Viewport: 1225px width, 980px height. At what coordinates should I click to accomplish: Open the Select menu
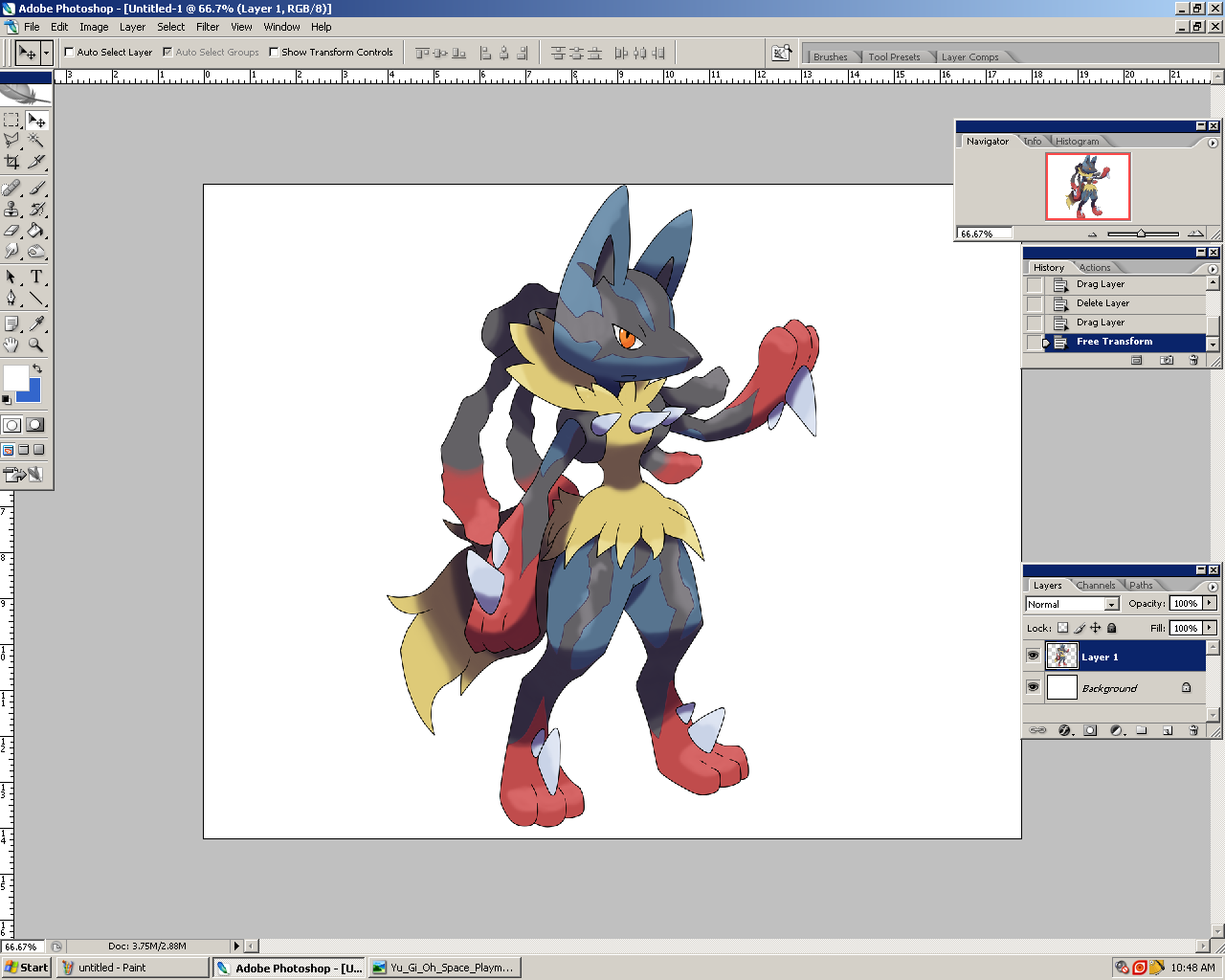point(171,27)
